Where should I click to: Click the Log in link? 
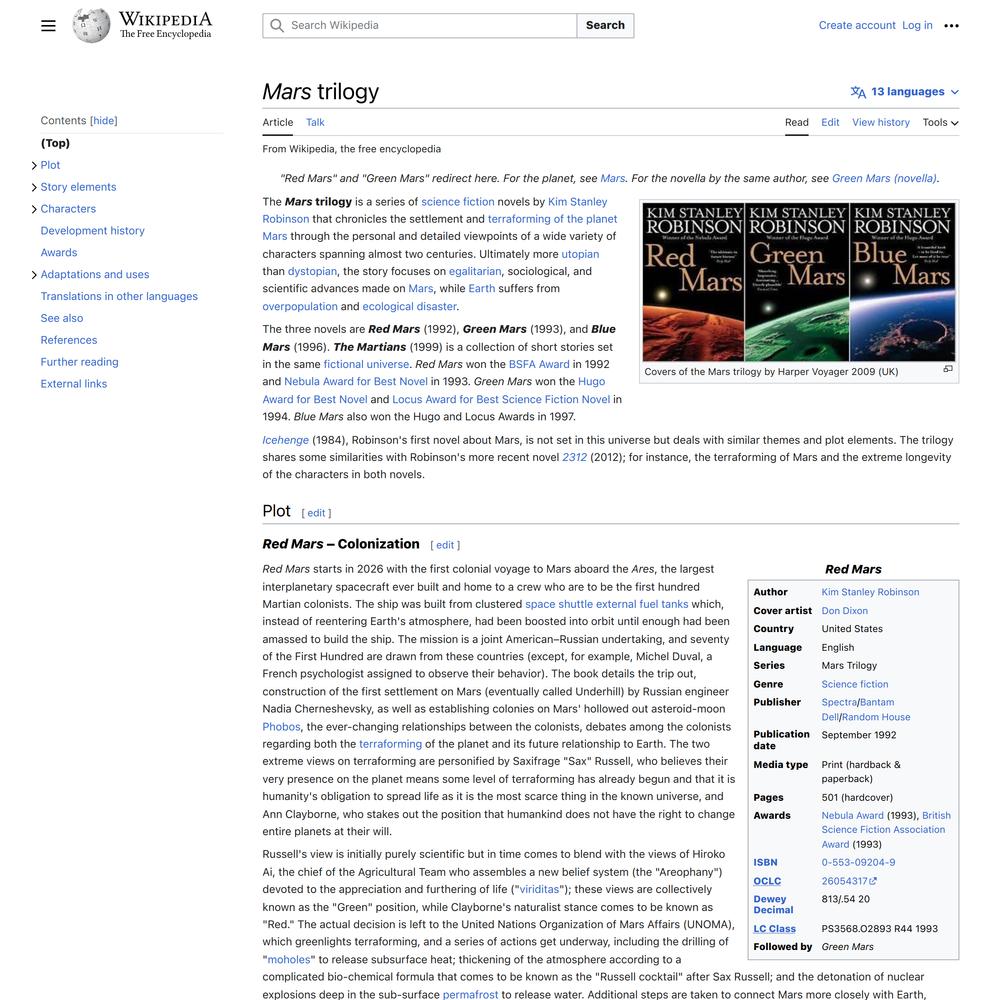pyautogui.click(x=917, y=26)
